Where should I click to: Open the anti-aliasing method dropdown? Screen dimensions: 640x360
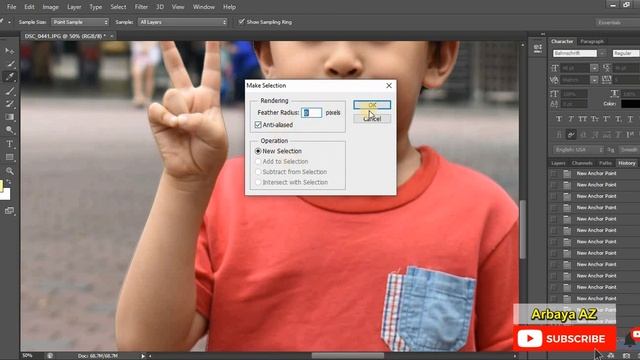pyautogui.click(x=629, y=150)
